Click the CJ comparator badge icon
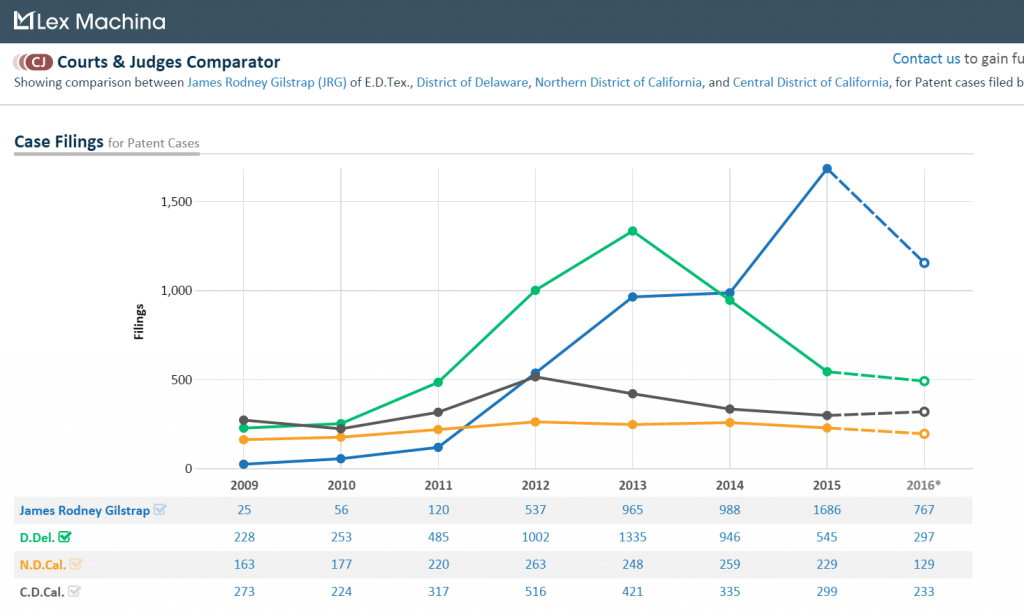Image resolution: width=1024 pixels, height=612 pixels. 33,62
